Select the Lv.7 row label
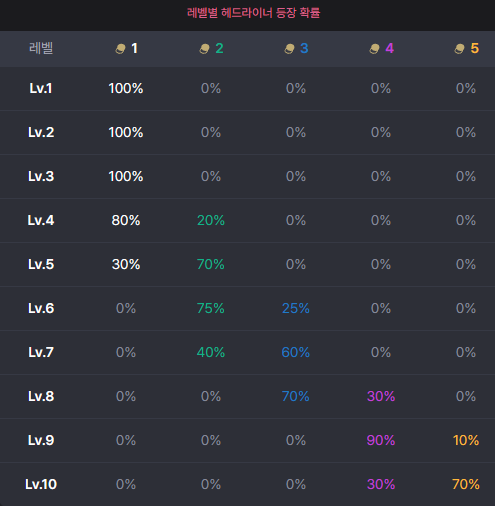 pyautogui.click(x=41, y=352)
